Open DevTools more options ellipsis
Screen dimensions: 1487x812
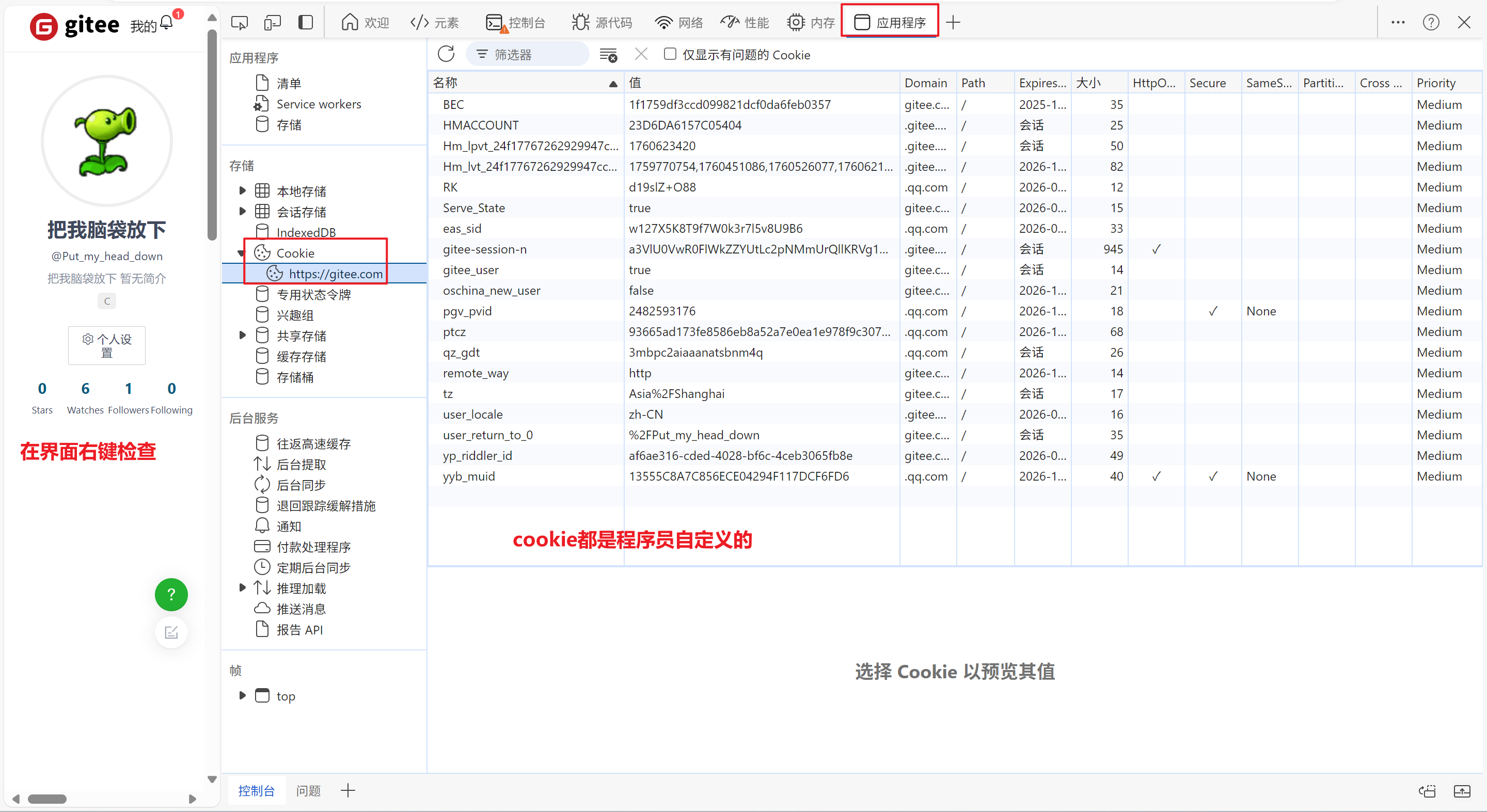pos(1398,23)
